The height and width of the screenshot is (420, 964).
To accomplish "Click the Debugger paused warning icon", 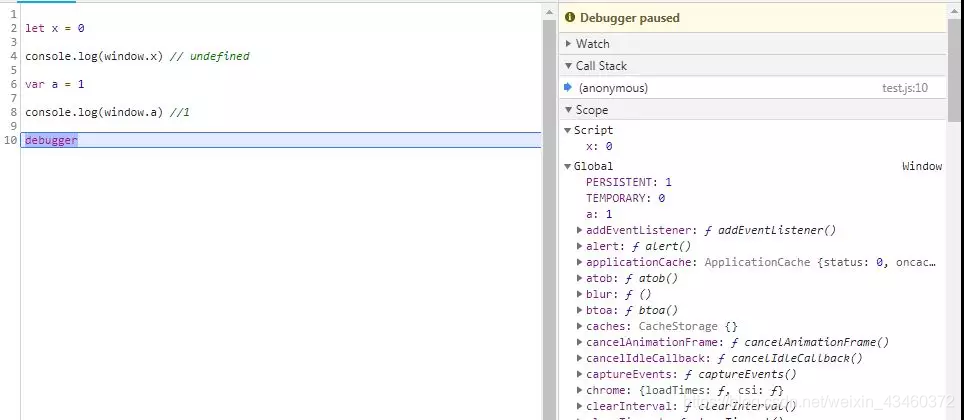I will [569, 18].
